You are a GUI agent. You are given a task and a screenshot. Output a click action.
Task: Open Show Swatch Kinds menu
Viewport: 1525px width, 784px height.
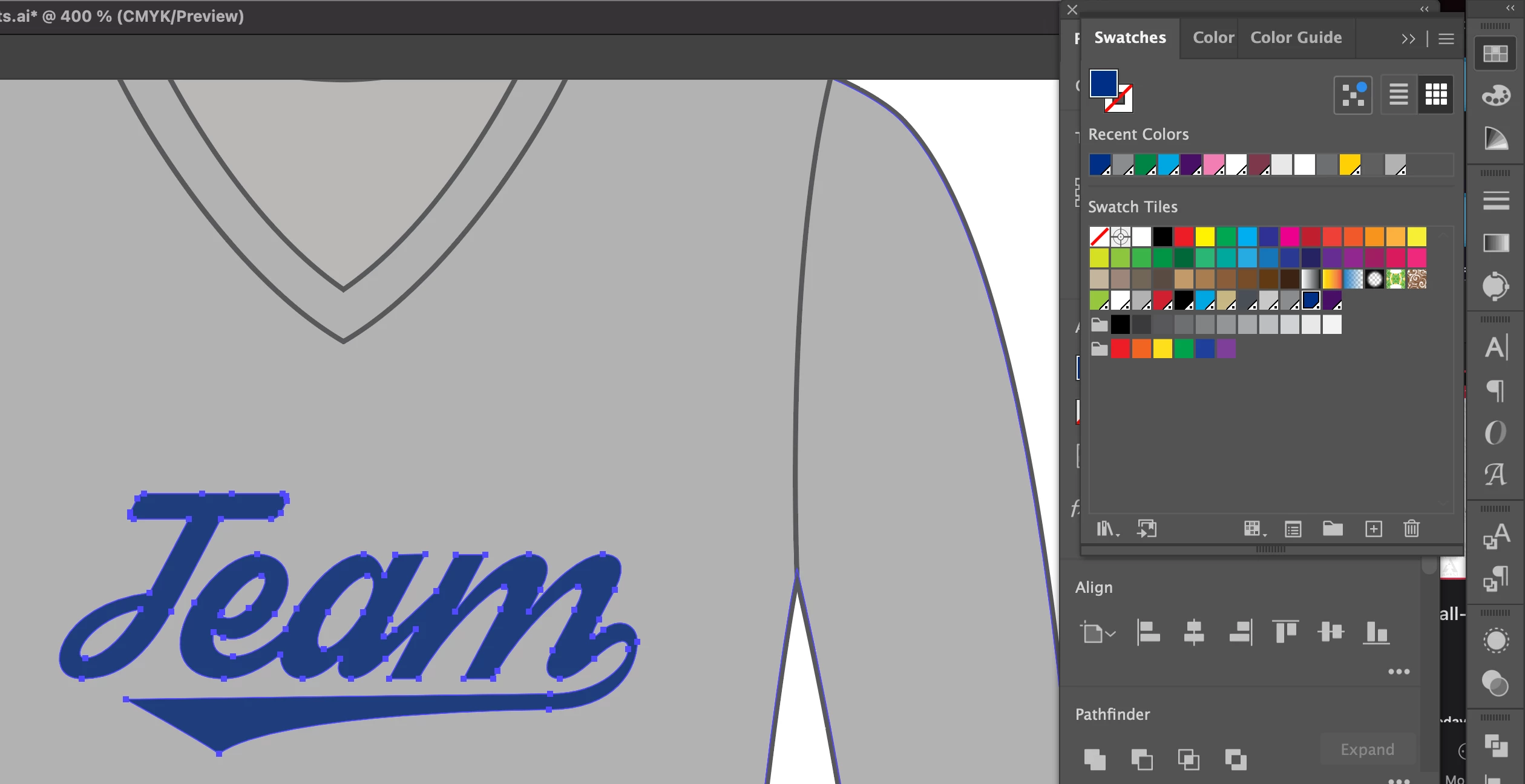pos(1254,529)
